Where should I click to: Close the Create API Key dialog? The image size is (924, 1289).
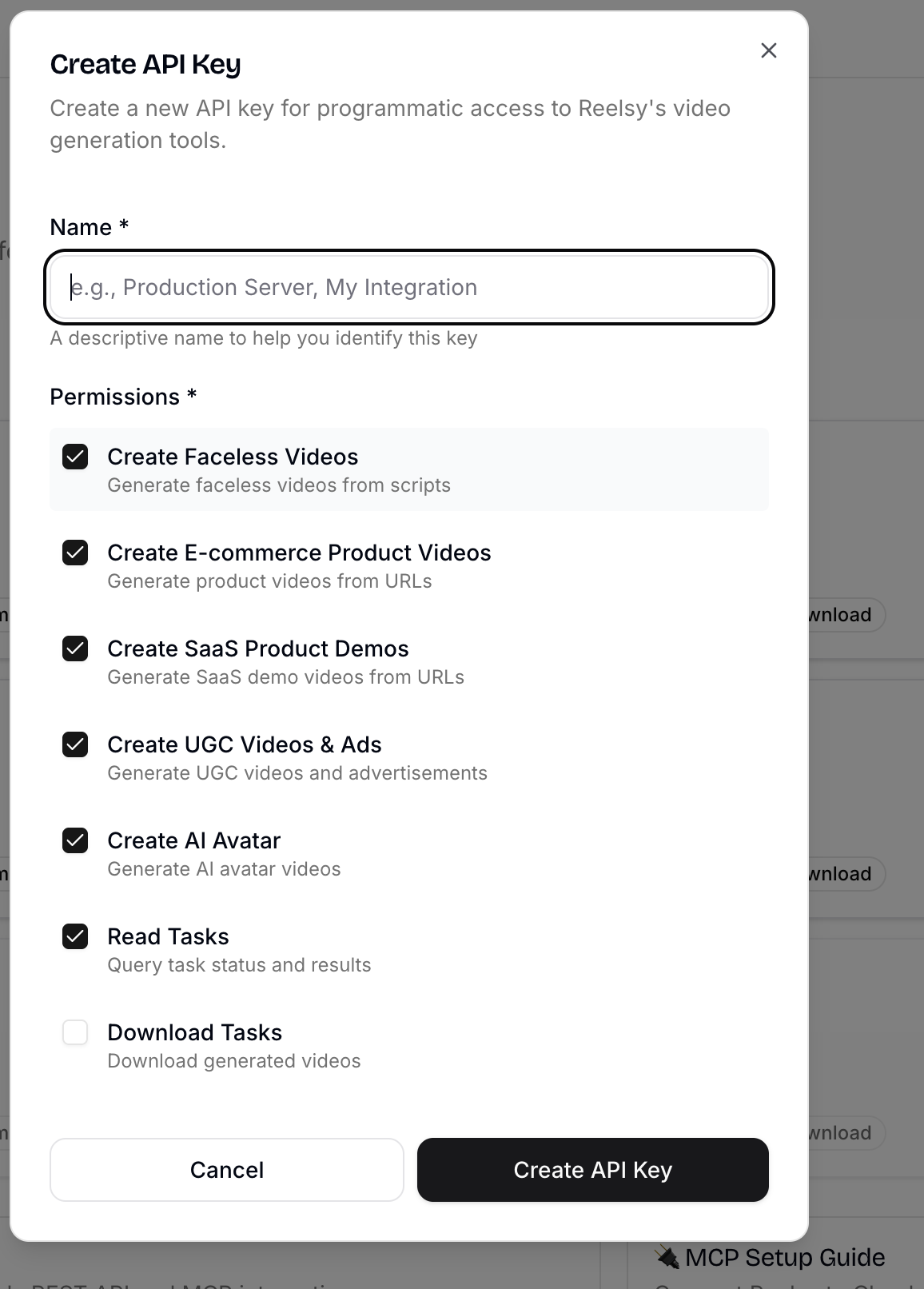pyautogui.click(x=768, y=50)
